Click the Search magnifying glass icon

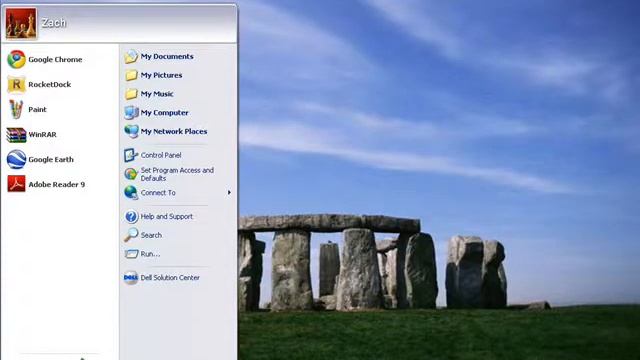pyautogui.click(x=131, y=235)
